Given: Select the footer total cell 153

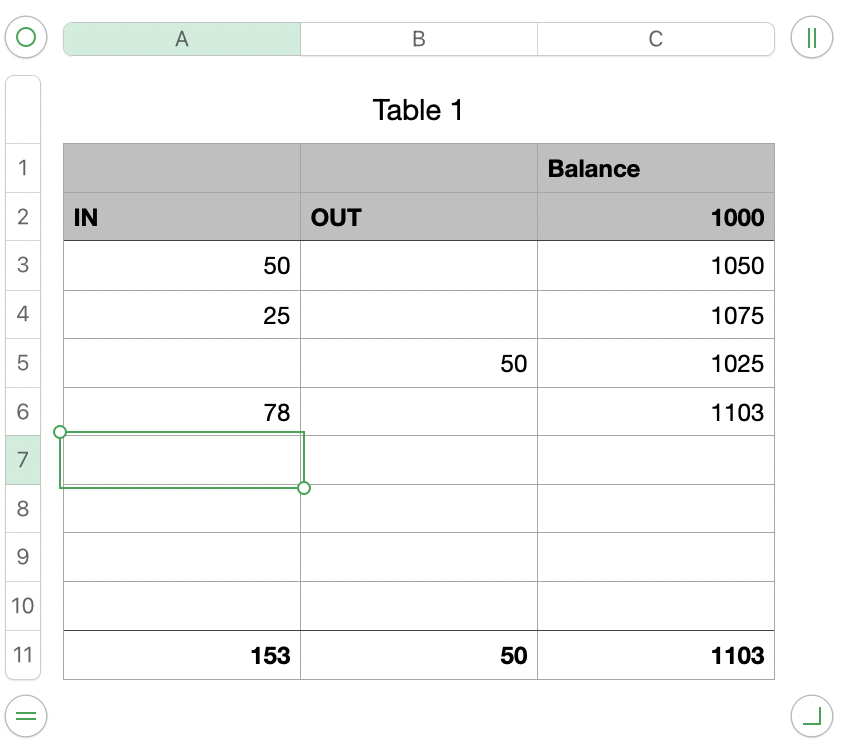Looking at the screenshot, I should (182, 655).
